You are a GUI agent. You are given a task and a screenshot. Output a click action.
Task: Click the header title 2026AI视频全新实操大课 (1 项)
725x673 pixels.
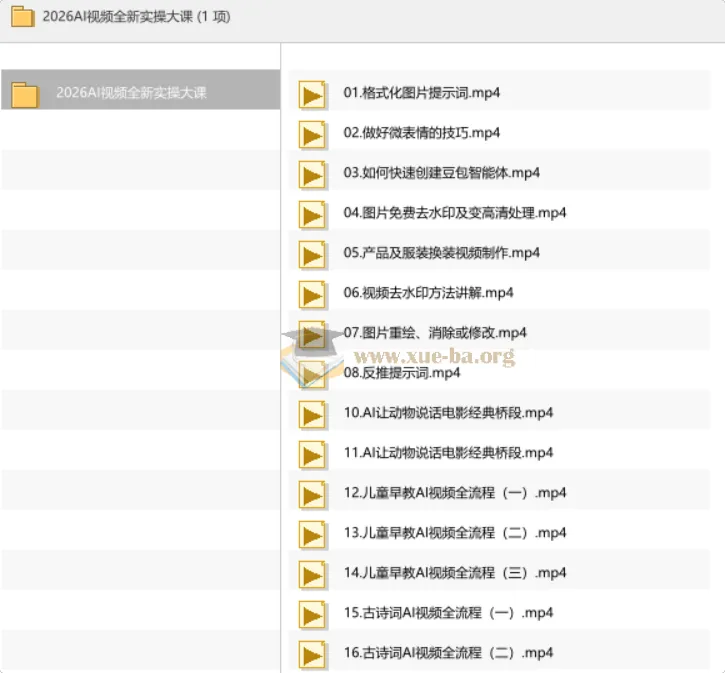coord(136,17)
